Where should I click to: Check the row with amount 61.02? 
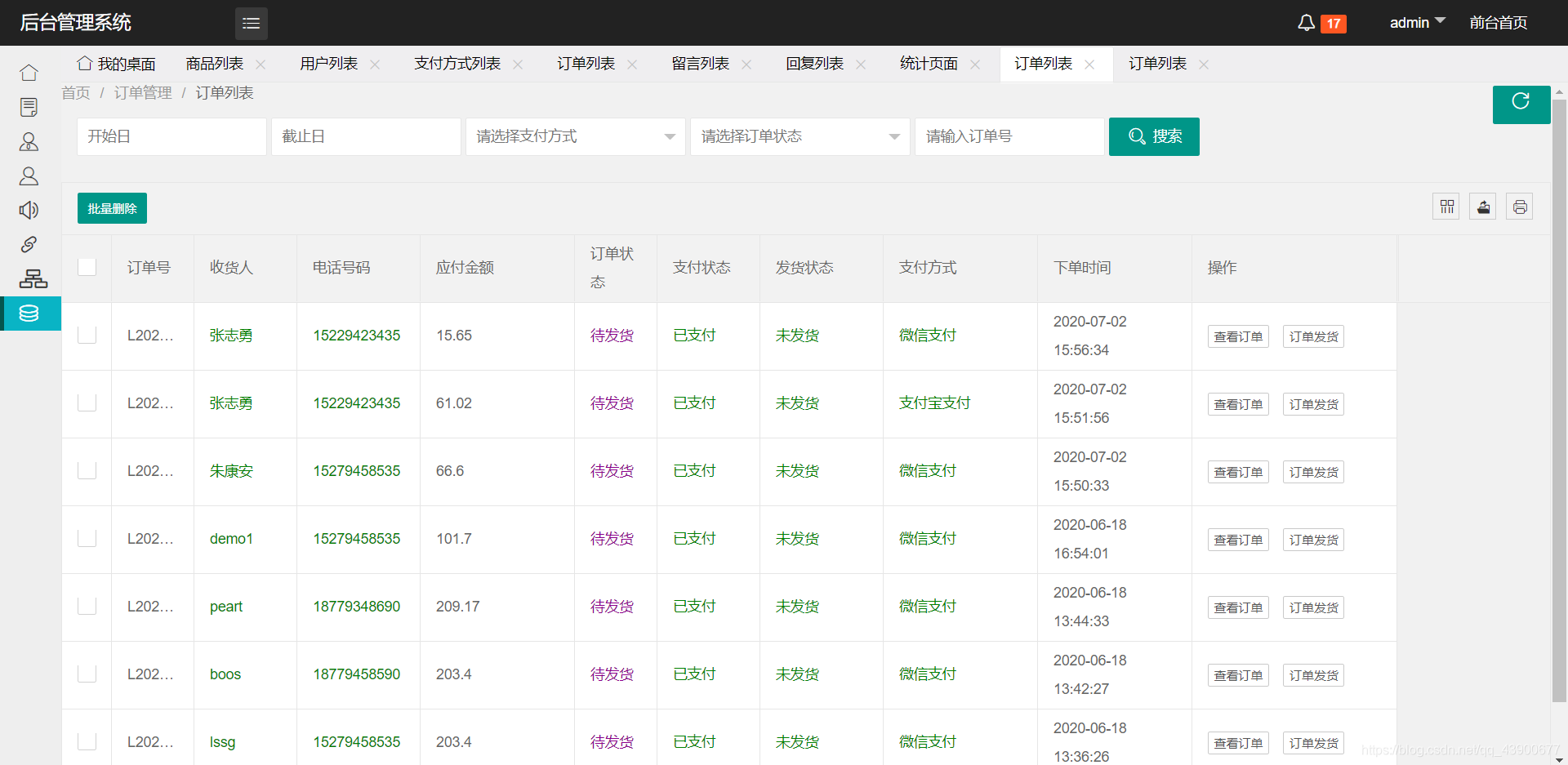point(87,403)
